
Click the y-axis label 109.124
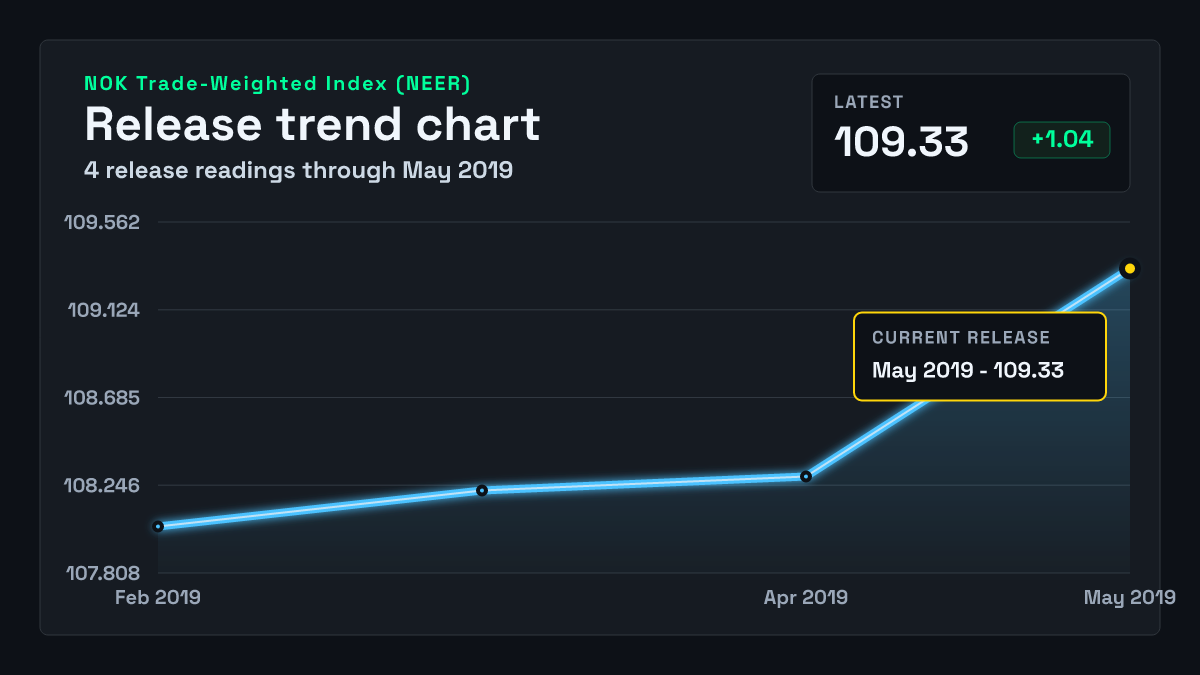click(x=103, y=310)
